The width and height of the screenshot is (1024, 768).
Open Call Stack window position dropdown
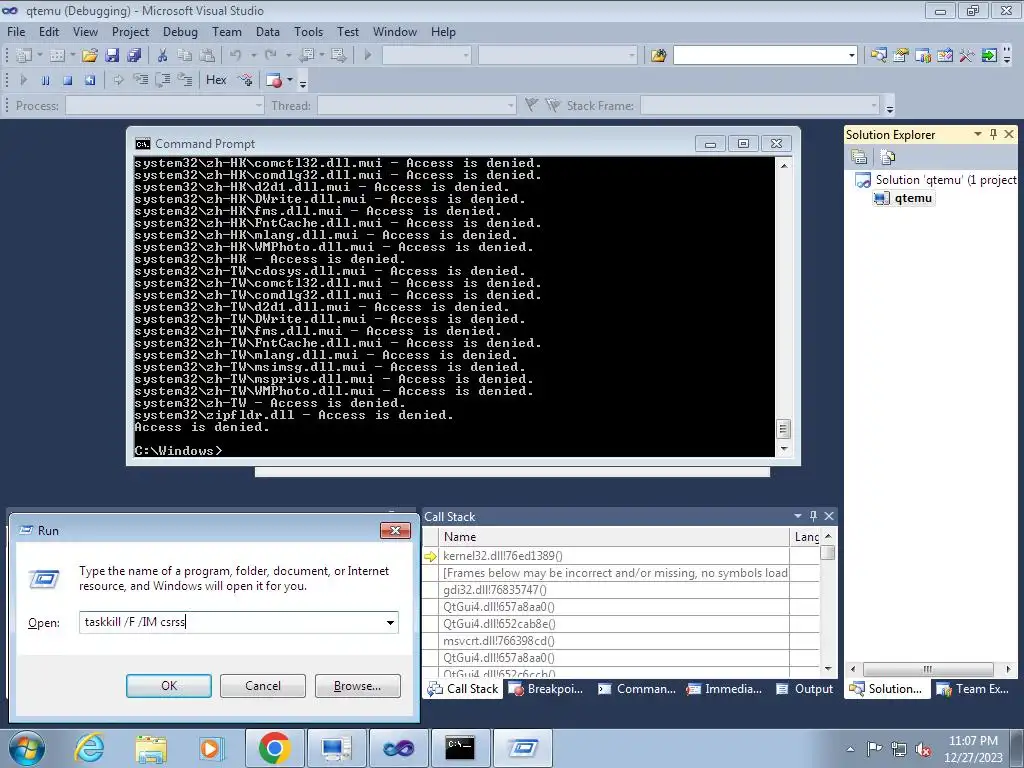[797, 516]
